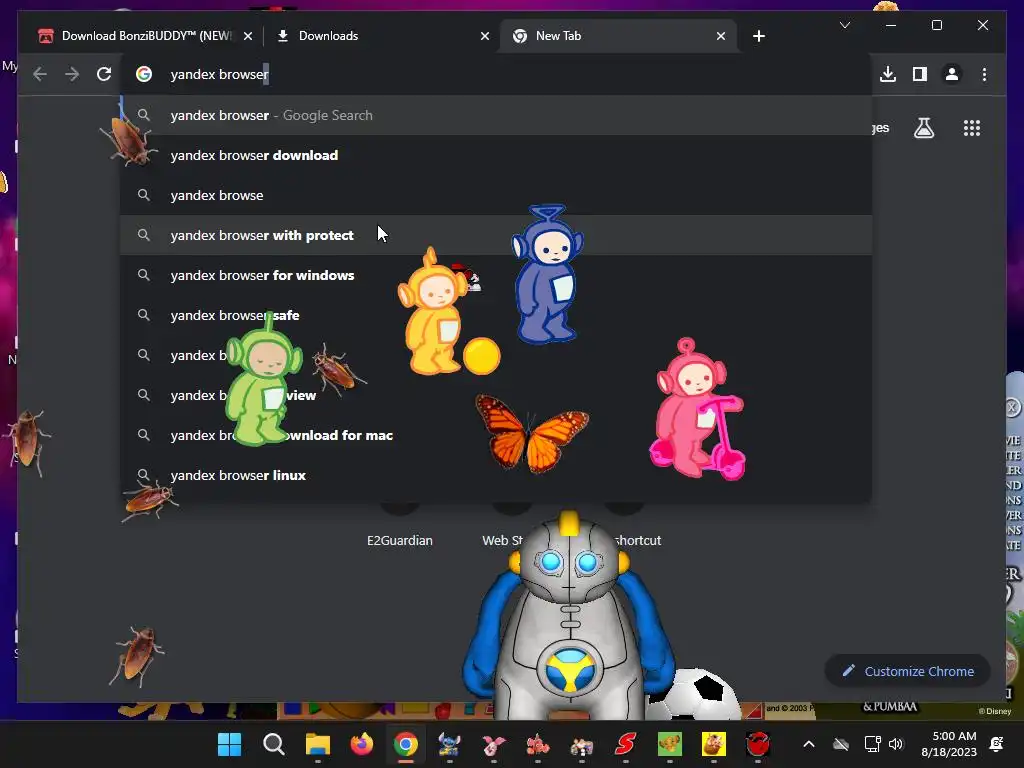
Task: Open a new tab with plus button
Action: (x=758, y=37)
